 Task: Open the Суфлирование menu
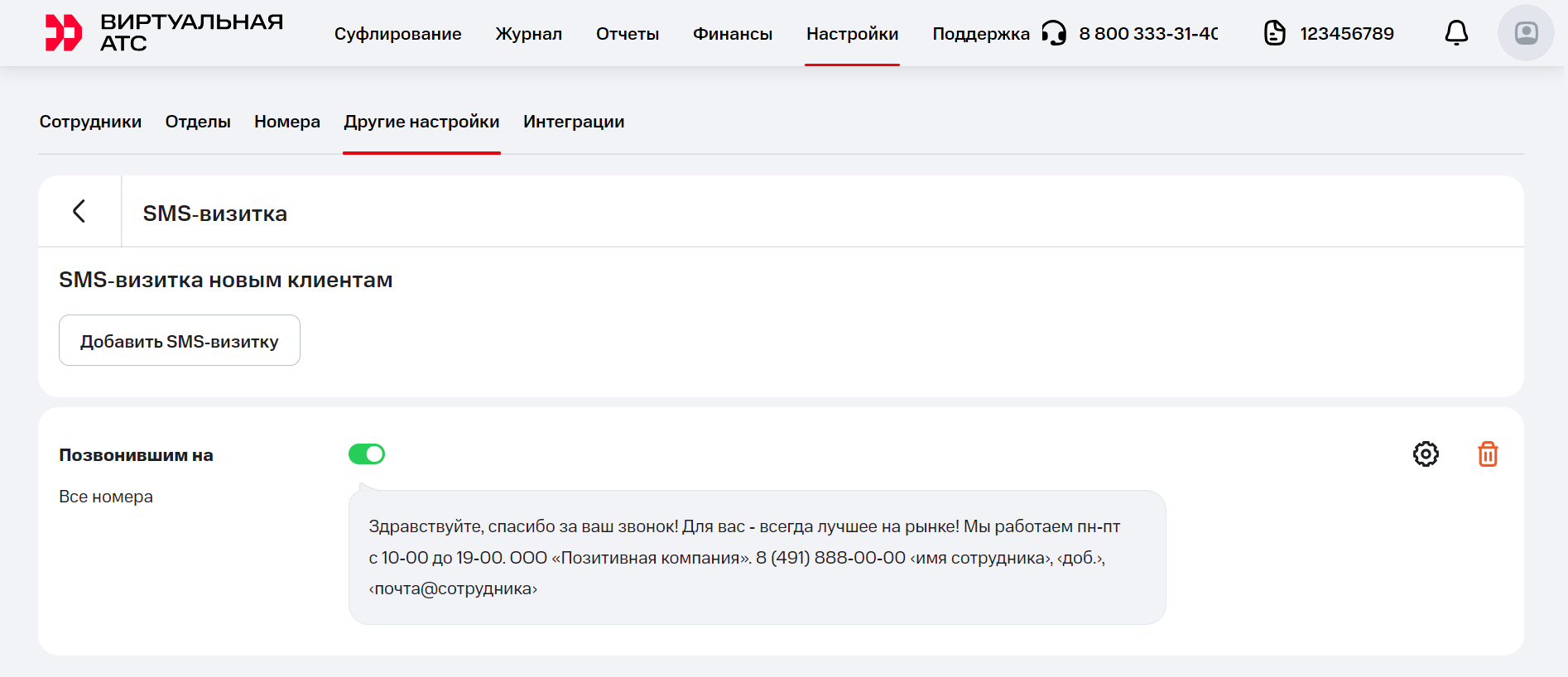397,34
